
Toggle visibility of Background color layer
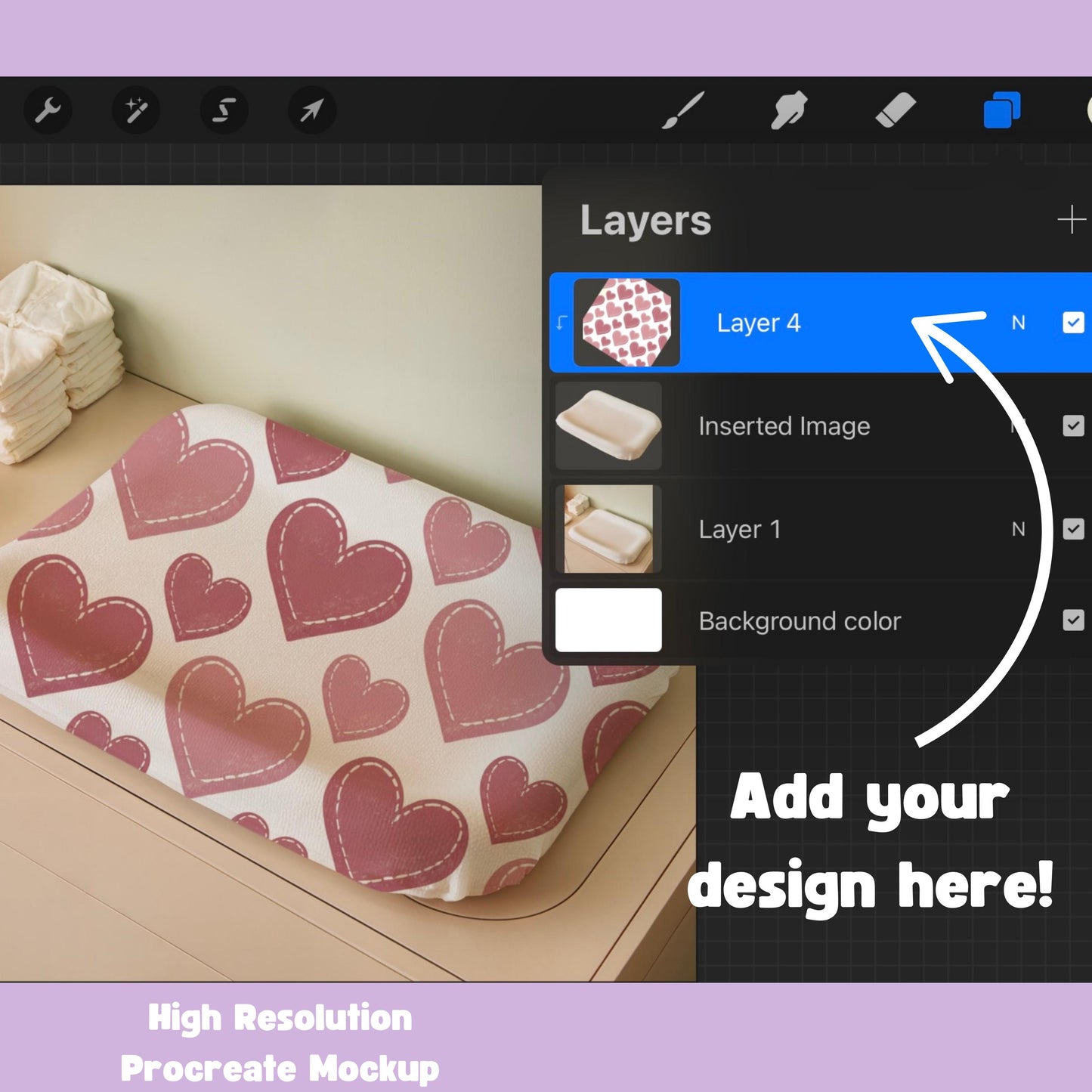(x=1072, y=621)
